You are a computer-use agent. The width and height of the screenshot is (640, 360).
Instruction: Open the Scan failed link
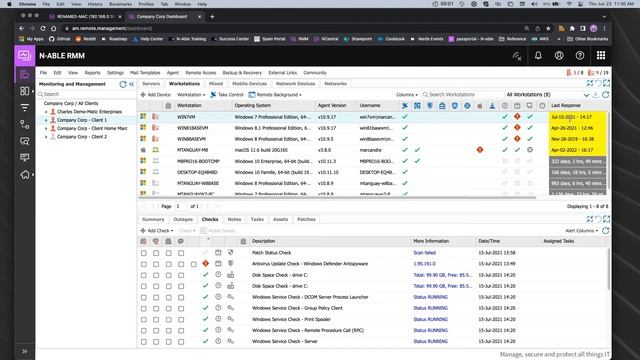click(424, 253)
